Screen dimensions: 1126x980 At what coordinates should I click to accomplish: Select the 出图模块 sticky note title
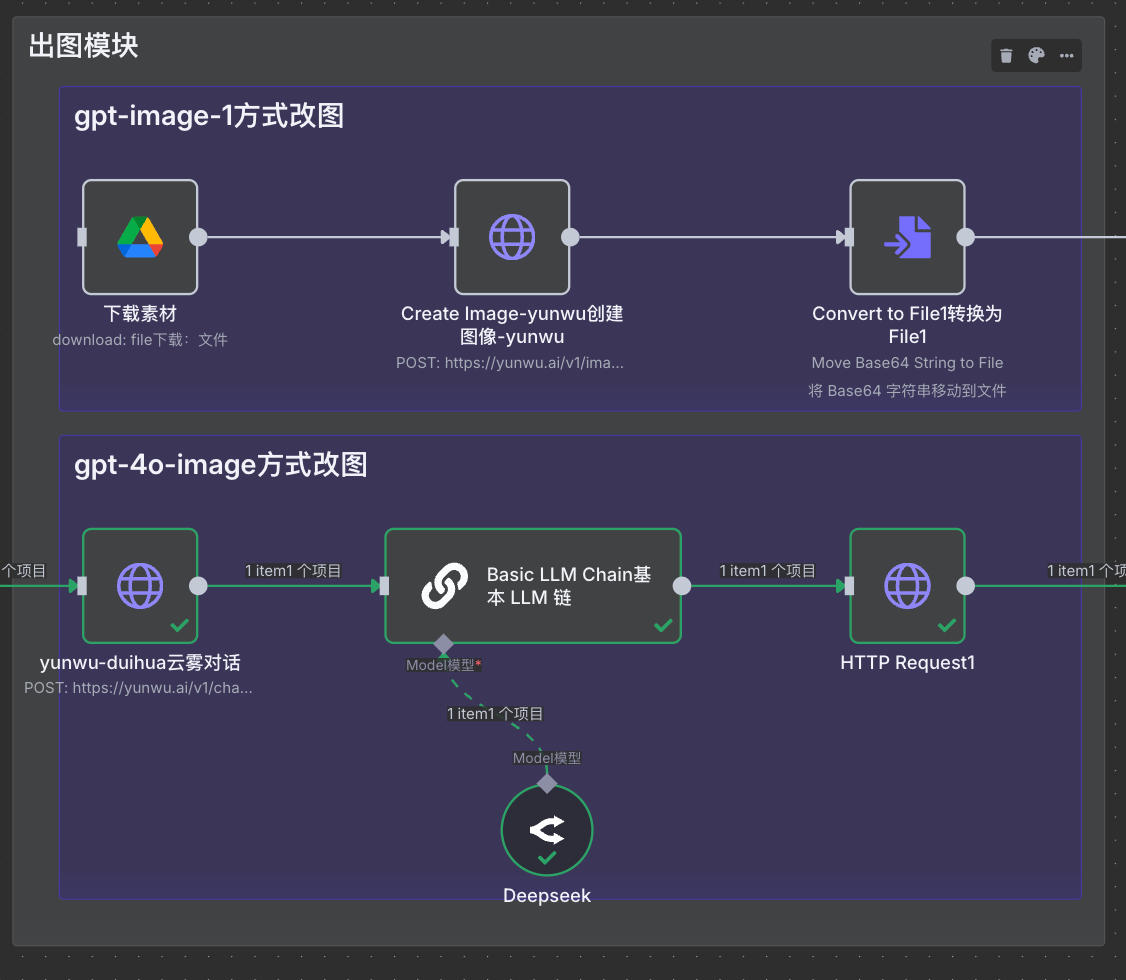(83, 46)
